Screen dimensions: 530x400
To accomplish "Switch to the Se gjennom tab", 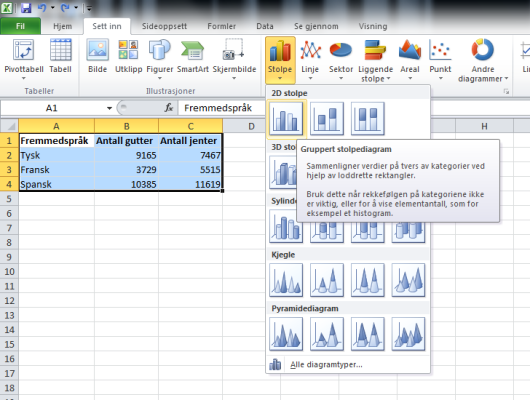I will coord(316,26).
